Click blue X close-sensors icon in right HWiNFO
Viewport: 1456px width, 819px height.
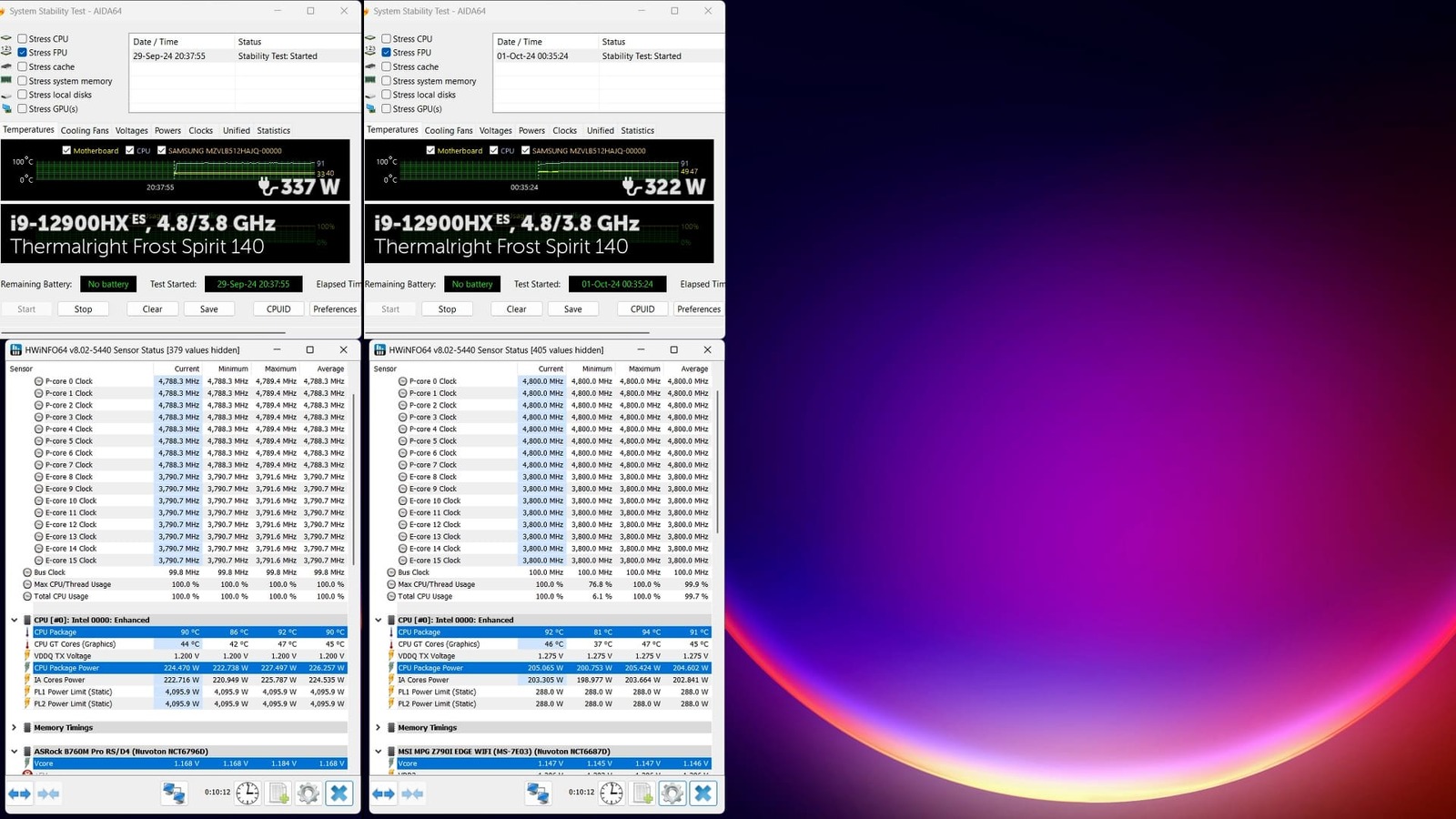[703, 794]
